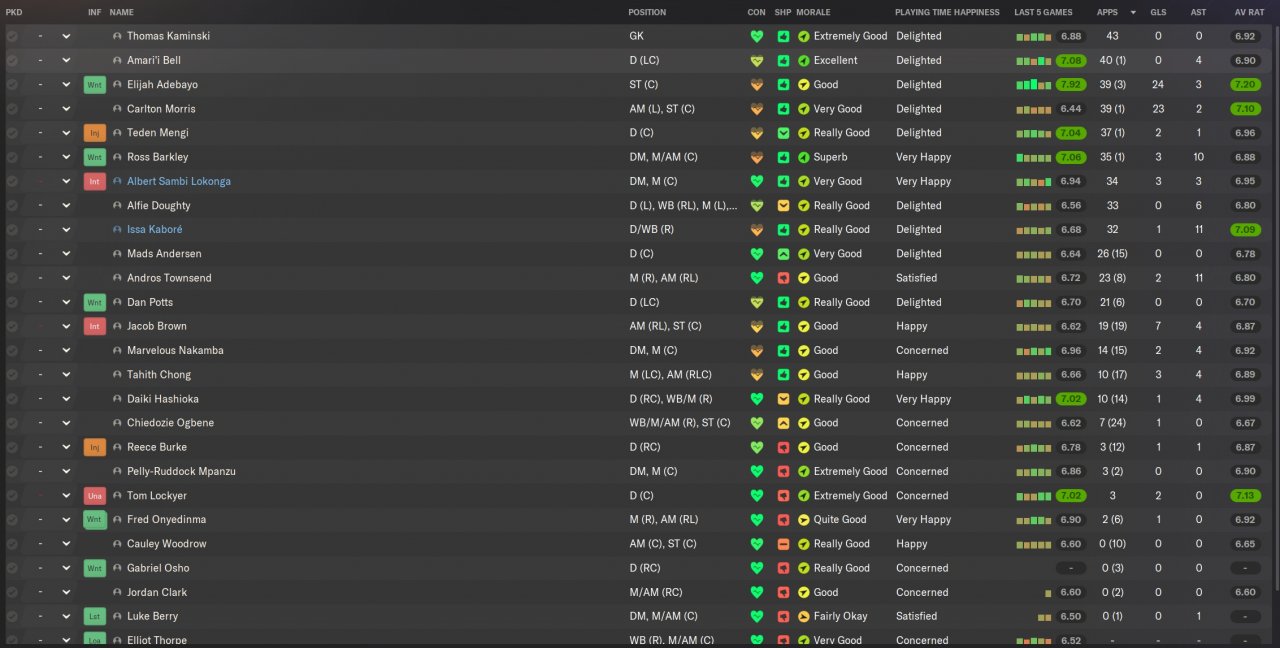Screen dimensions: 1280x648
Task: Click Reece Burke's Inj injury badge
Action: [x=95, y=448]
